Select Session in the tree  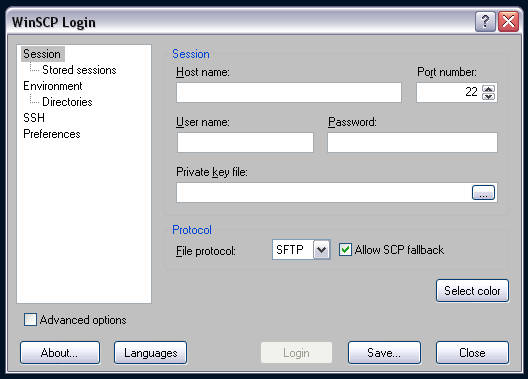click(42, 54)
